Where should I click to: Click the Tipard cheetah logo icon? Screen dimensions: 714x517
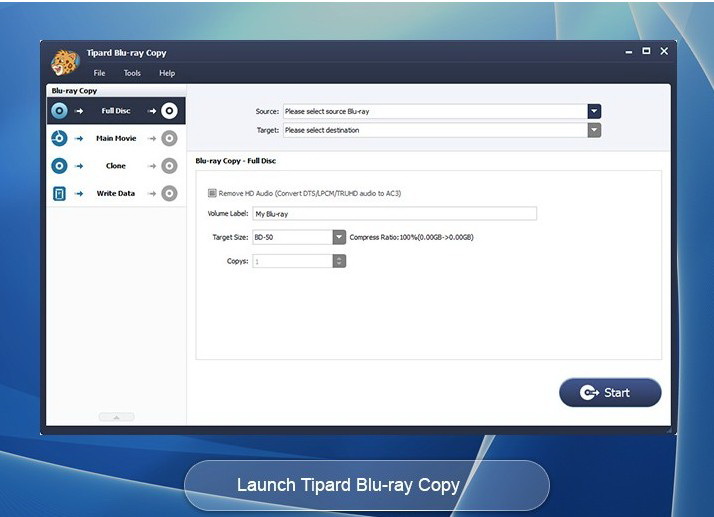pos(66,62)
